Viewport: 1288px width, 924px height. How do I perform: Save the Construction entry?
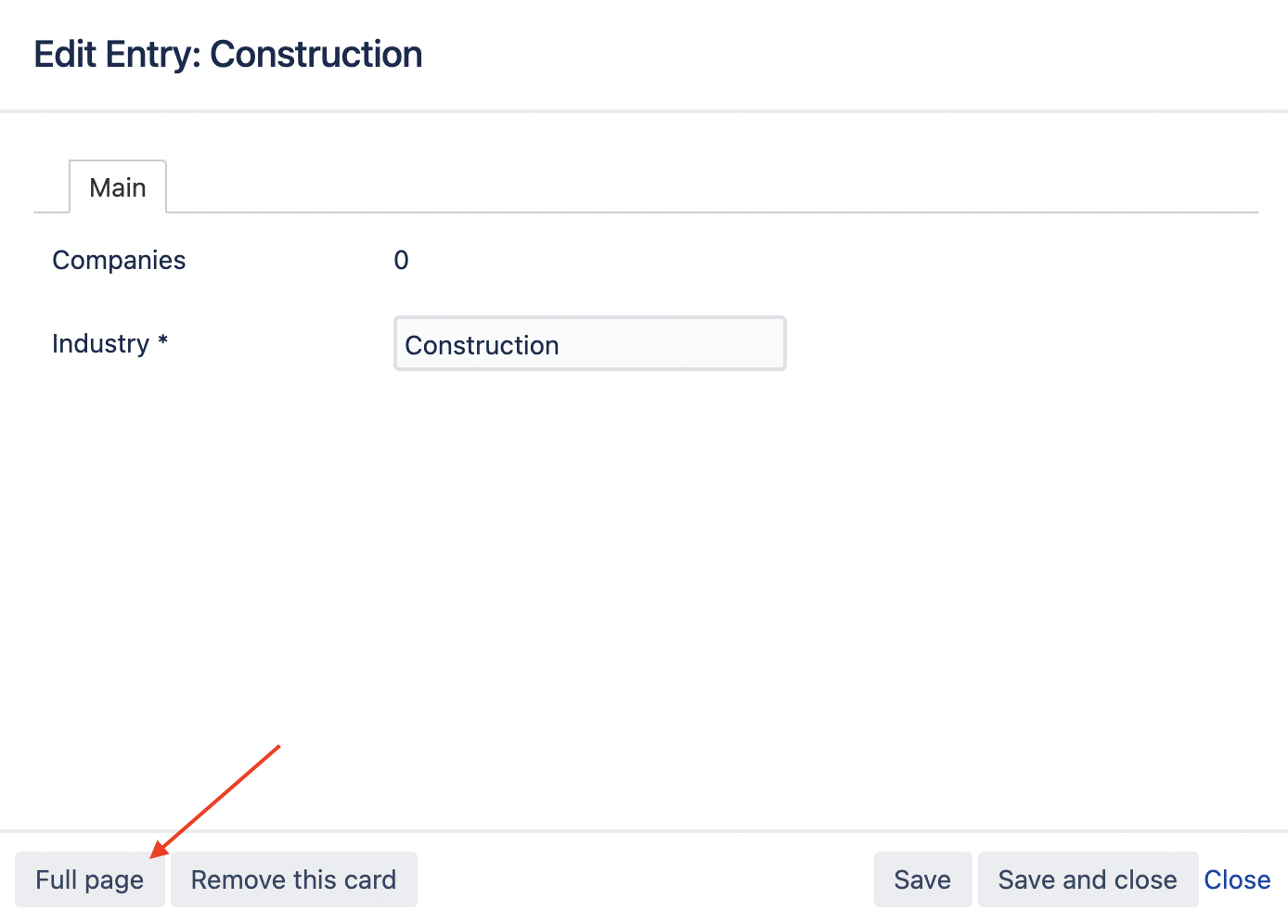point(922,879)
